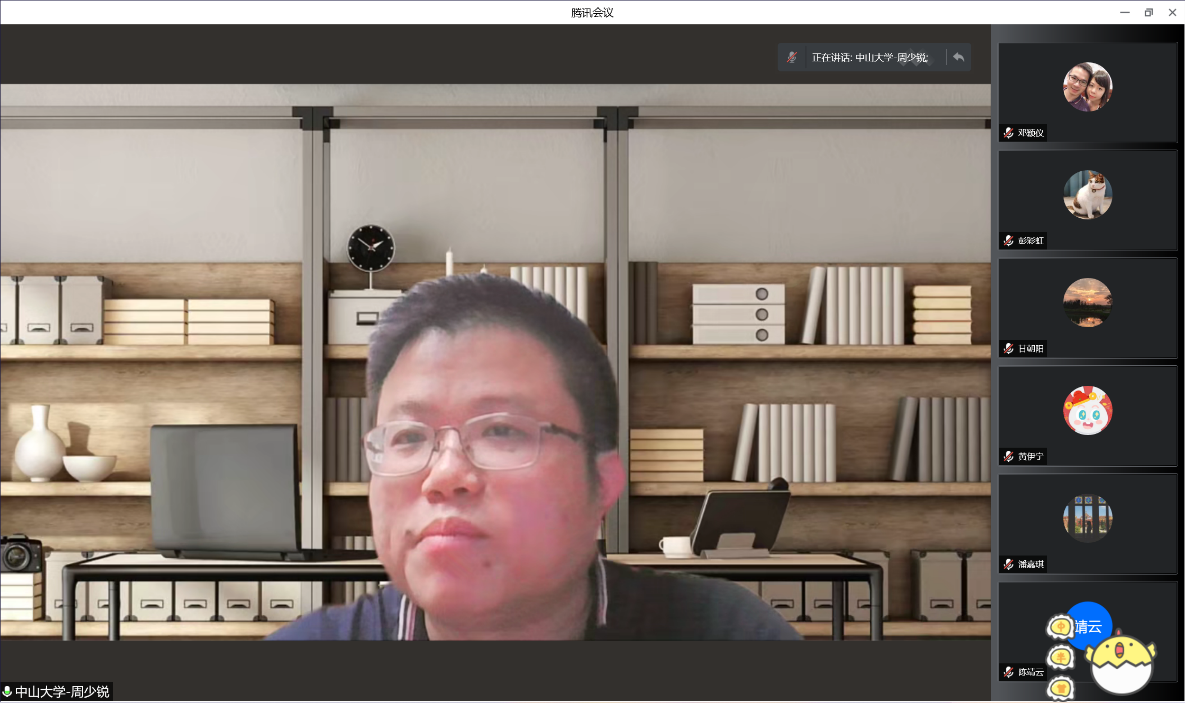Click muted mic icon next to 潘嘉琪
The width and height of the screenshot is (1185, 703).
tap(1009, 564)
